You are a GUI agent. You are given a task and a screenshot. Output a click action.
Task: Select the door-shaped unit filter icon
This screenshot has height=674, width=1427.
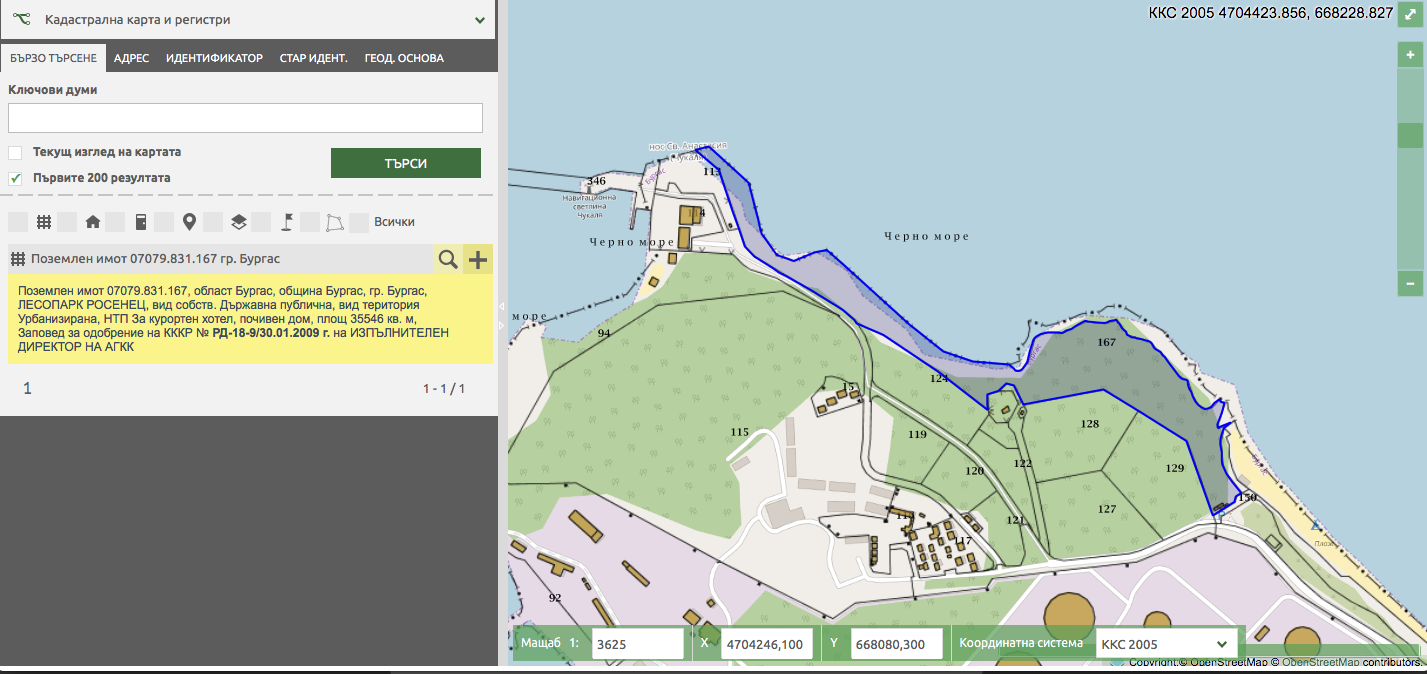[141, 222]
